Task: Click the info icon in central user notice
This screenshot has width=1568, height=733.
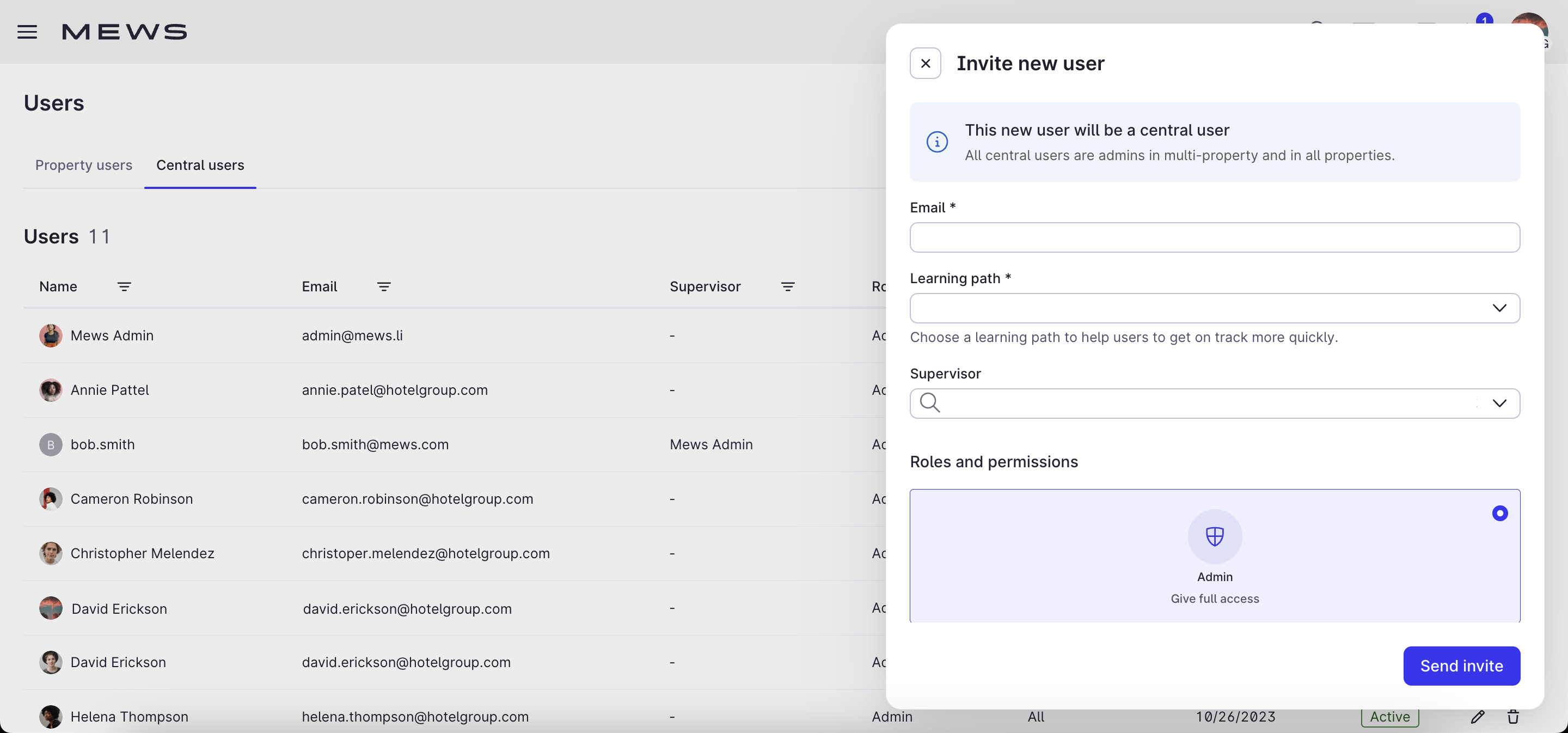Action: click(x=937, y=143)
